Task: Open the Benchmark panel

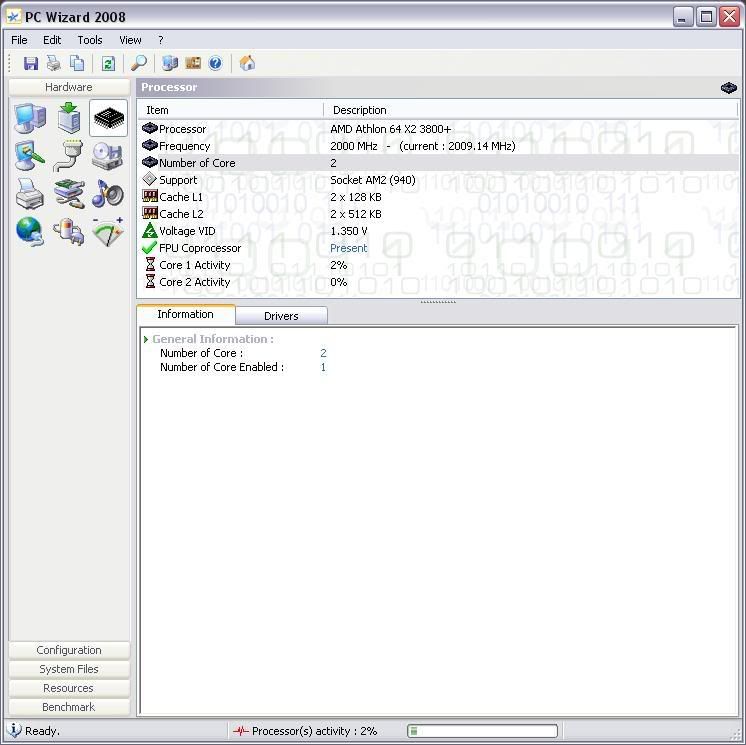Action: [69, 707]
